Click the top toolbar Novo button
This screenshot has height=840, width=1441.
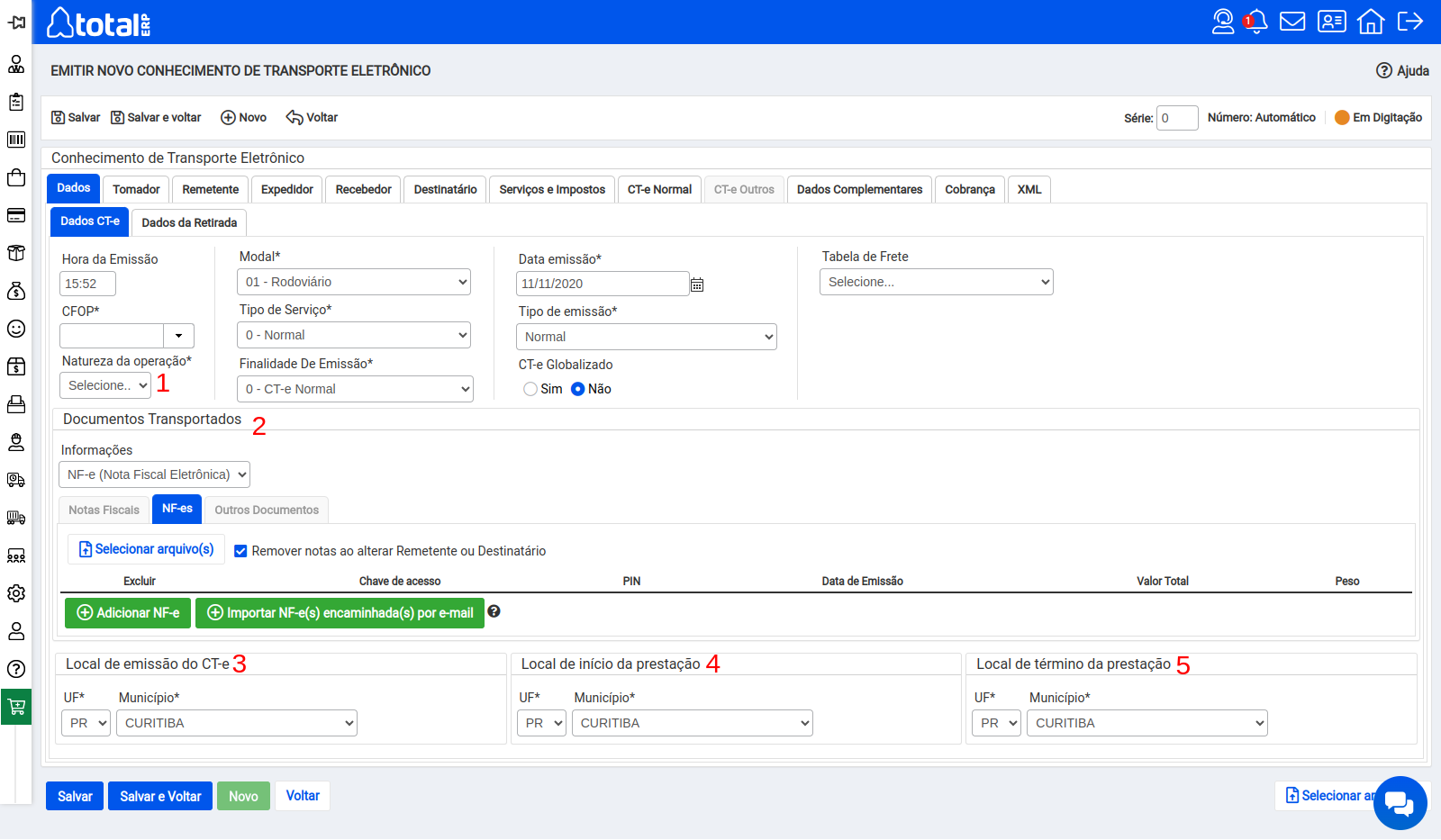click(x=244, y=117)
